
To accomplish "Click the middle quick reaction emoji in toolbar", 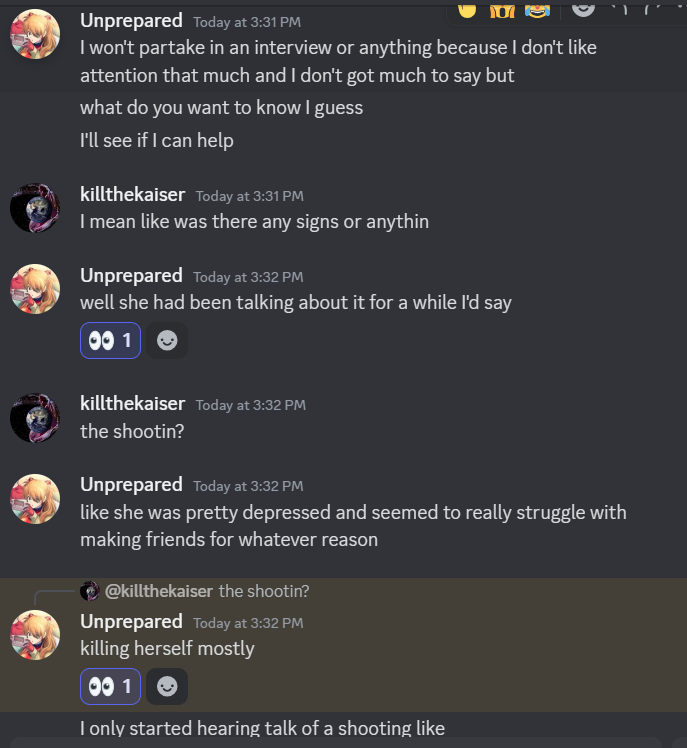I will click(502, 10).
